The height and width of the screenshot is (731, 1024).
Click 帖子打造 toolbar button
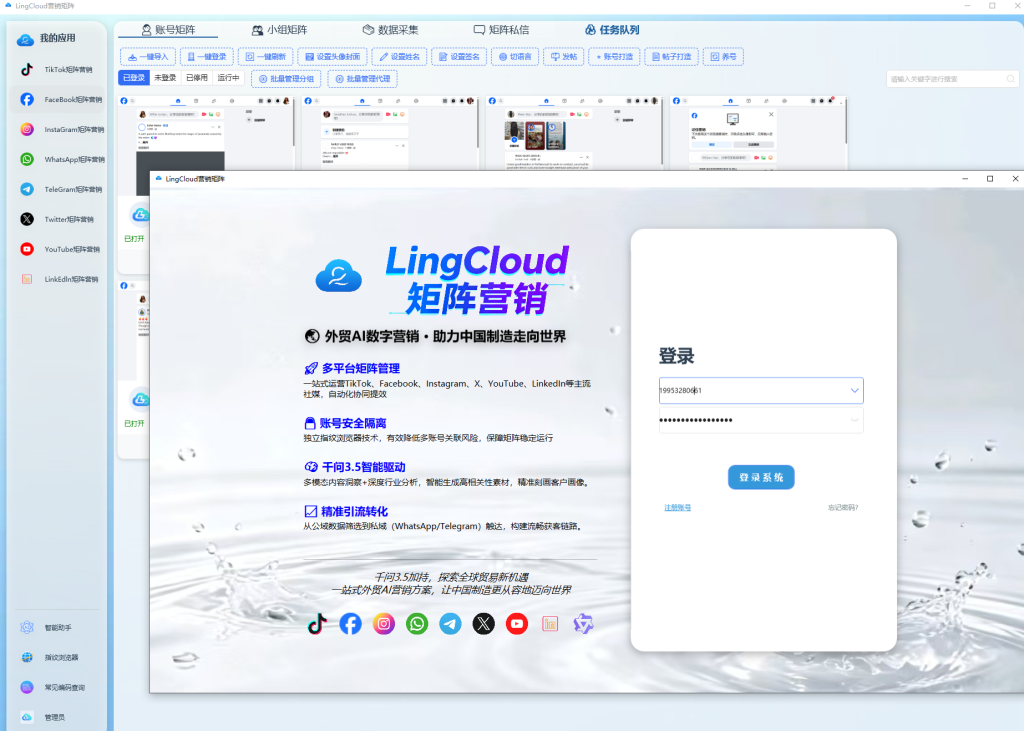[x=671, y=57]
